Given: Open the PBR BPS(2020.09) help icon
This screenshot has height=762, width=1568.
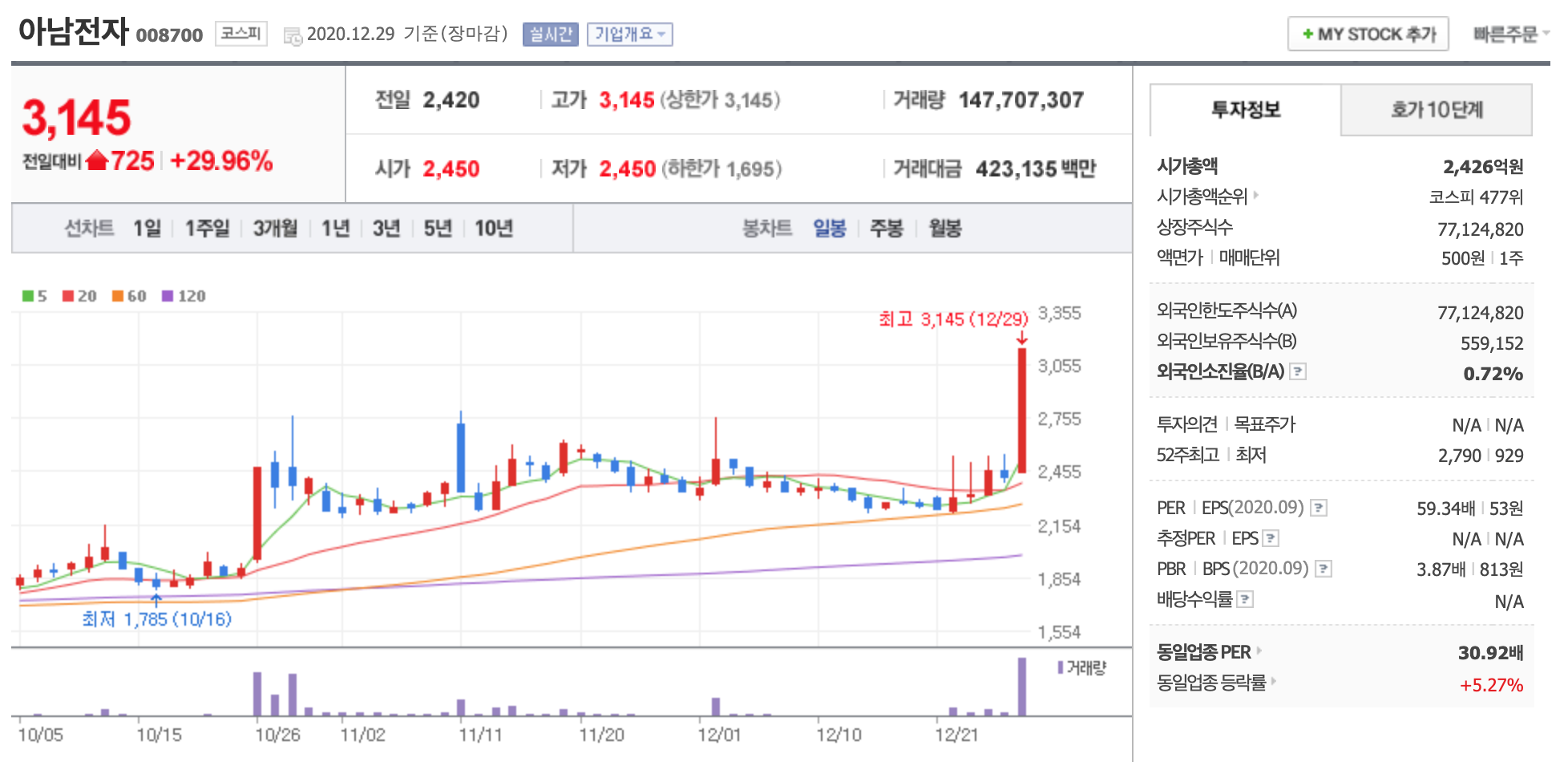Looking at the screenshot, I should tap(1324, 569).
